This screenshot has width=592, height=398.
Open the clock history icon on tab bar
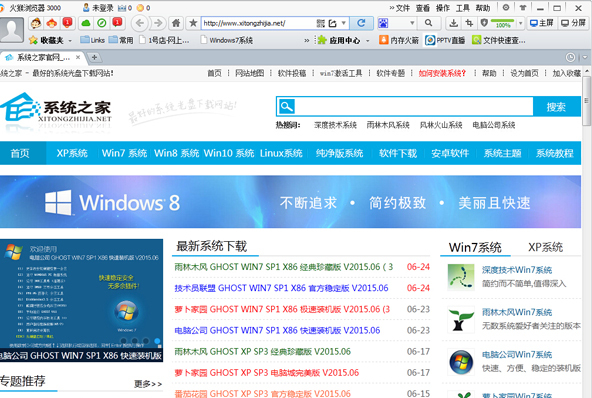pyautogui.click(x=570, y=57)
